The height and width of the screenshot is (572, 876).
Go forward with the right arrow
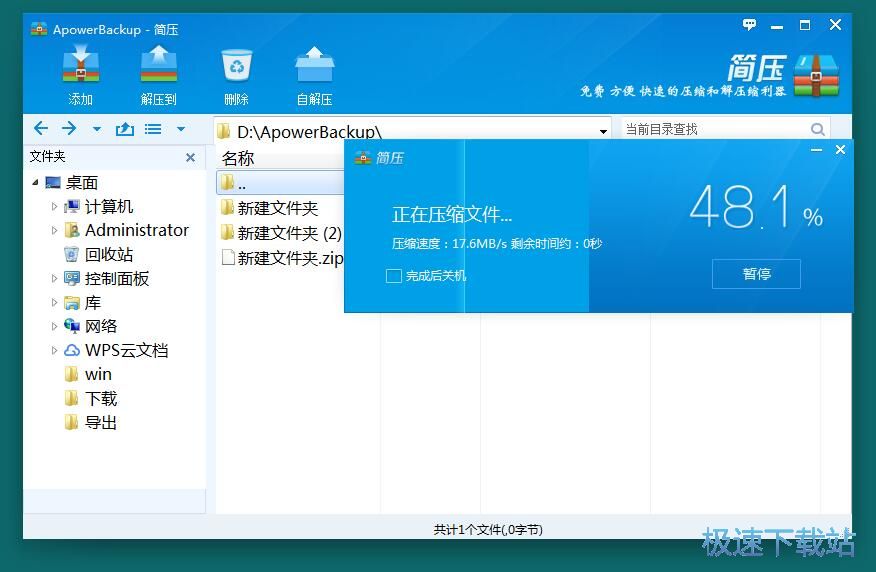click(x=69, y=128)
